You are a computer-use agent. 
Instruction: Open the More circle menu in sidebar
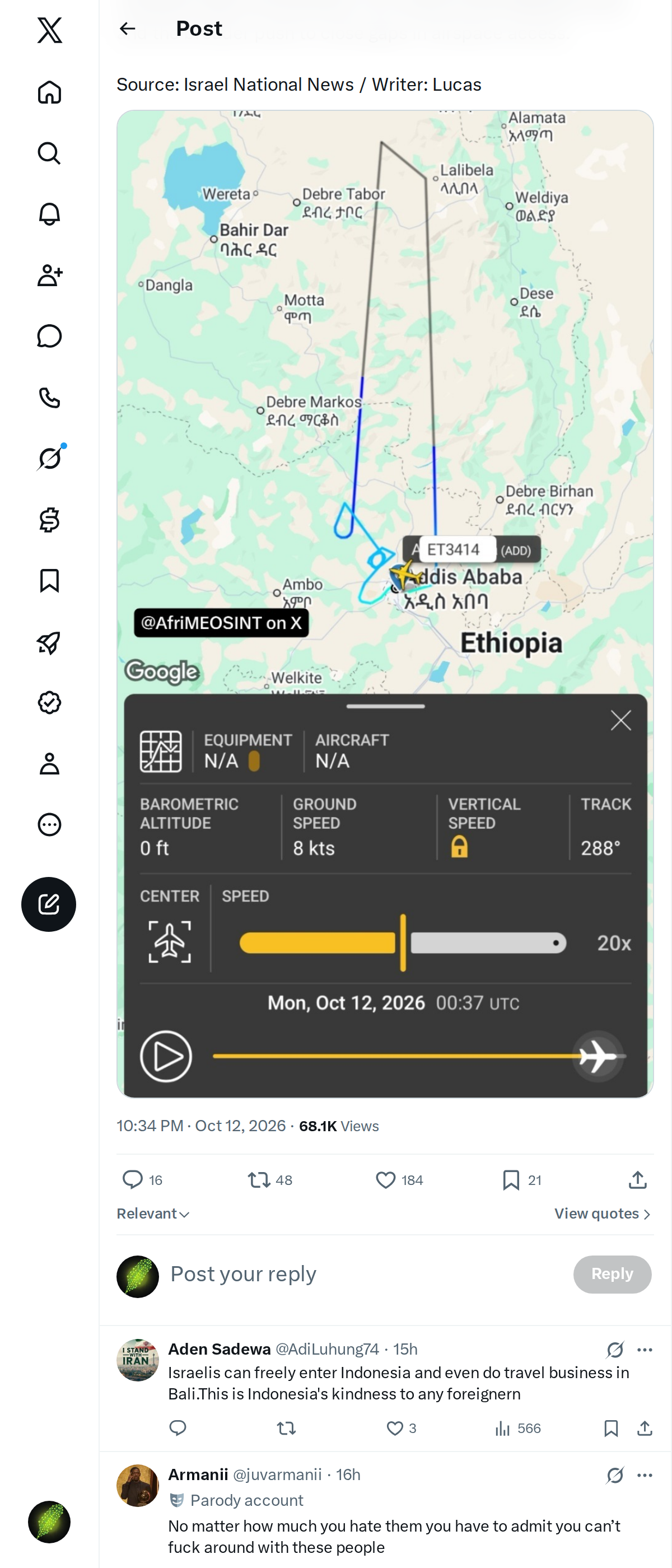point(49,824)
